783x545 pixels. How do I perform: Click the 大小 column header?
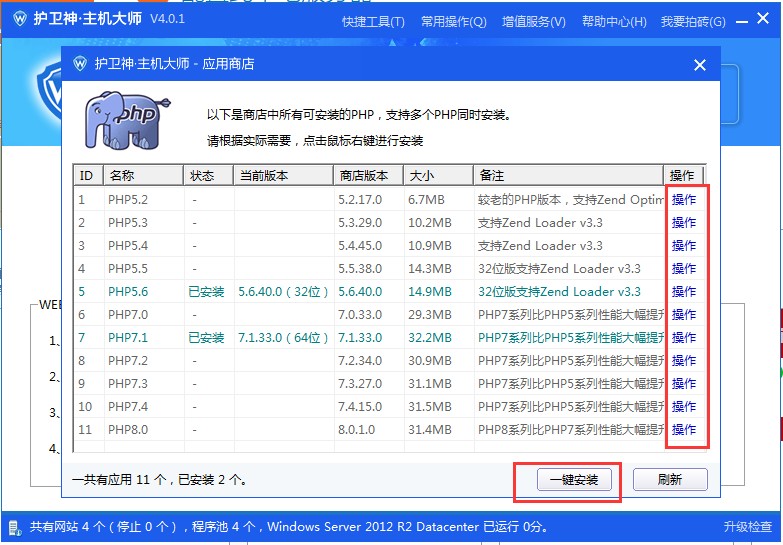(x=438, y=175)
